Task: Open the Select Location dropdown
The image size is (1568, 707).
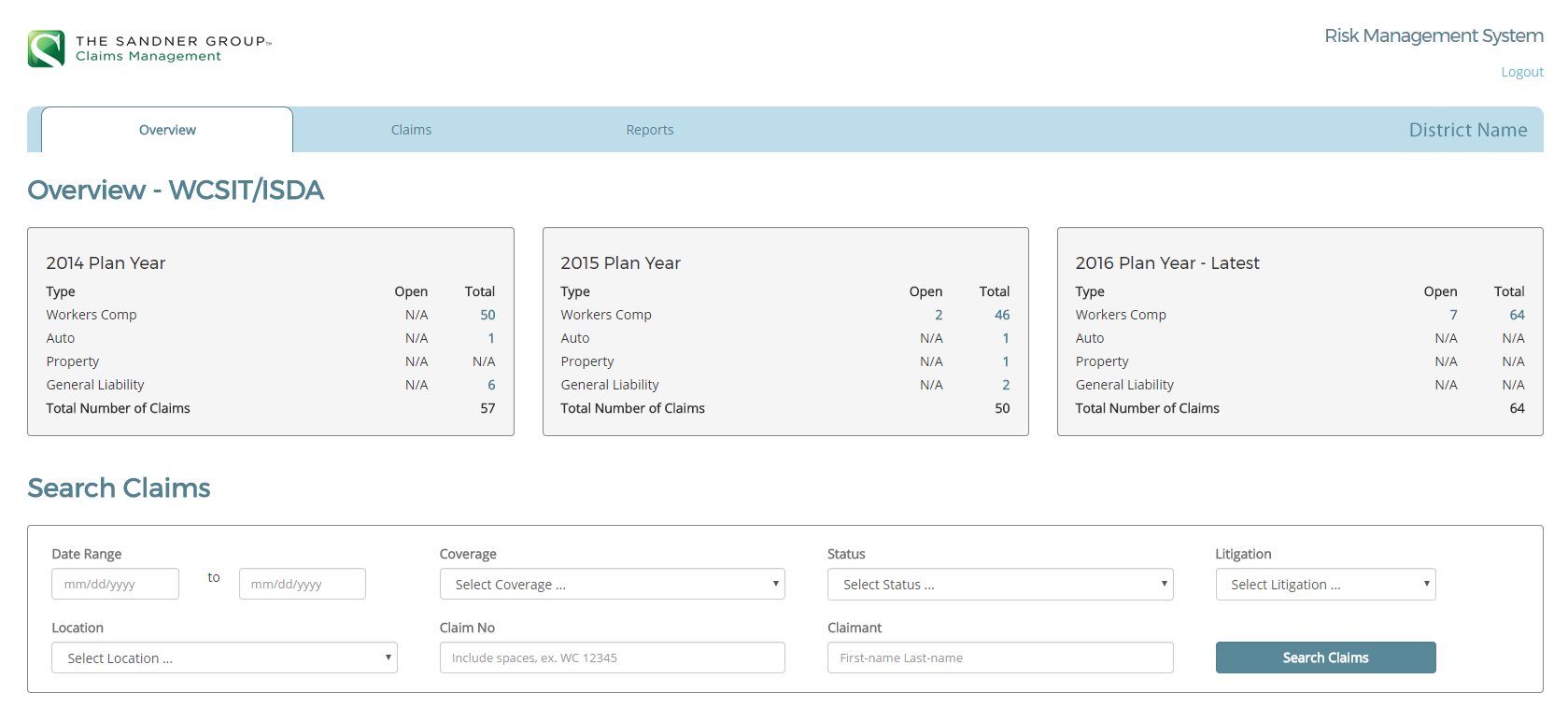Action: [x=224, y=658]
